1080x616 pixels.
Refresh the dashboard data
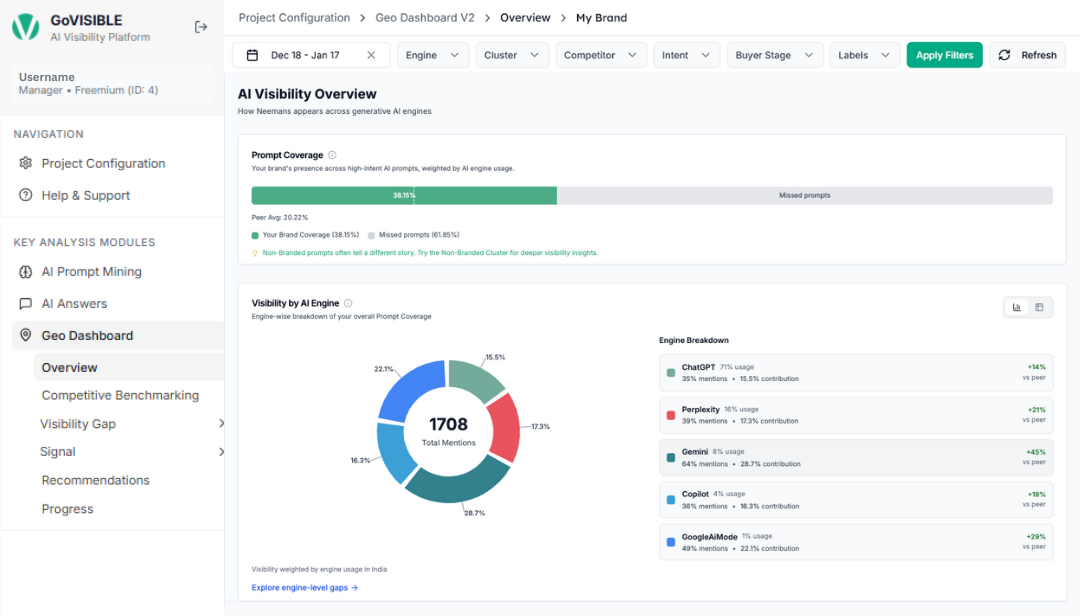[x=1027, y=55]
